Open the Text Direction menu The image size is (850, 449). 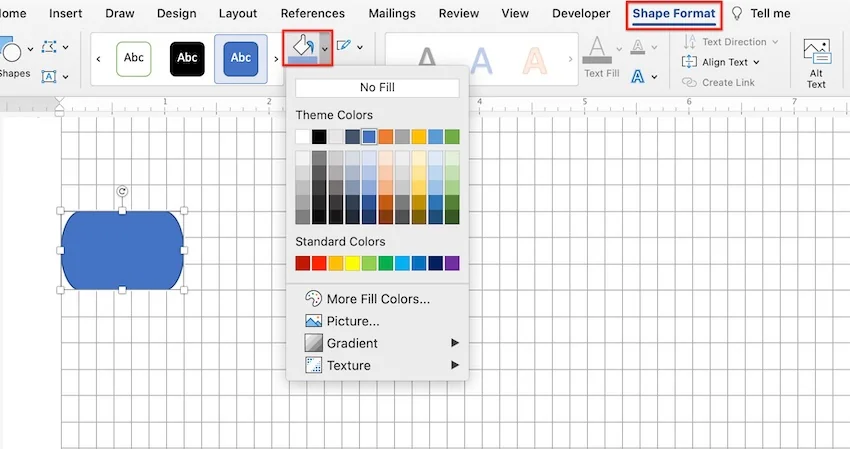(x=730, y=42)
